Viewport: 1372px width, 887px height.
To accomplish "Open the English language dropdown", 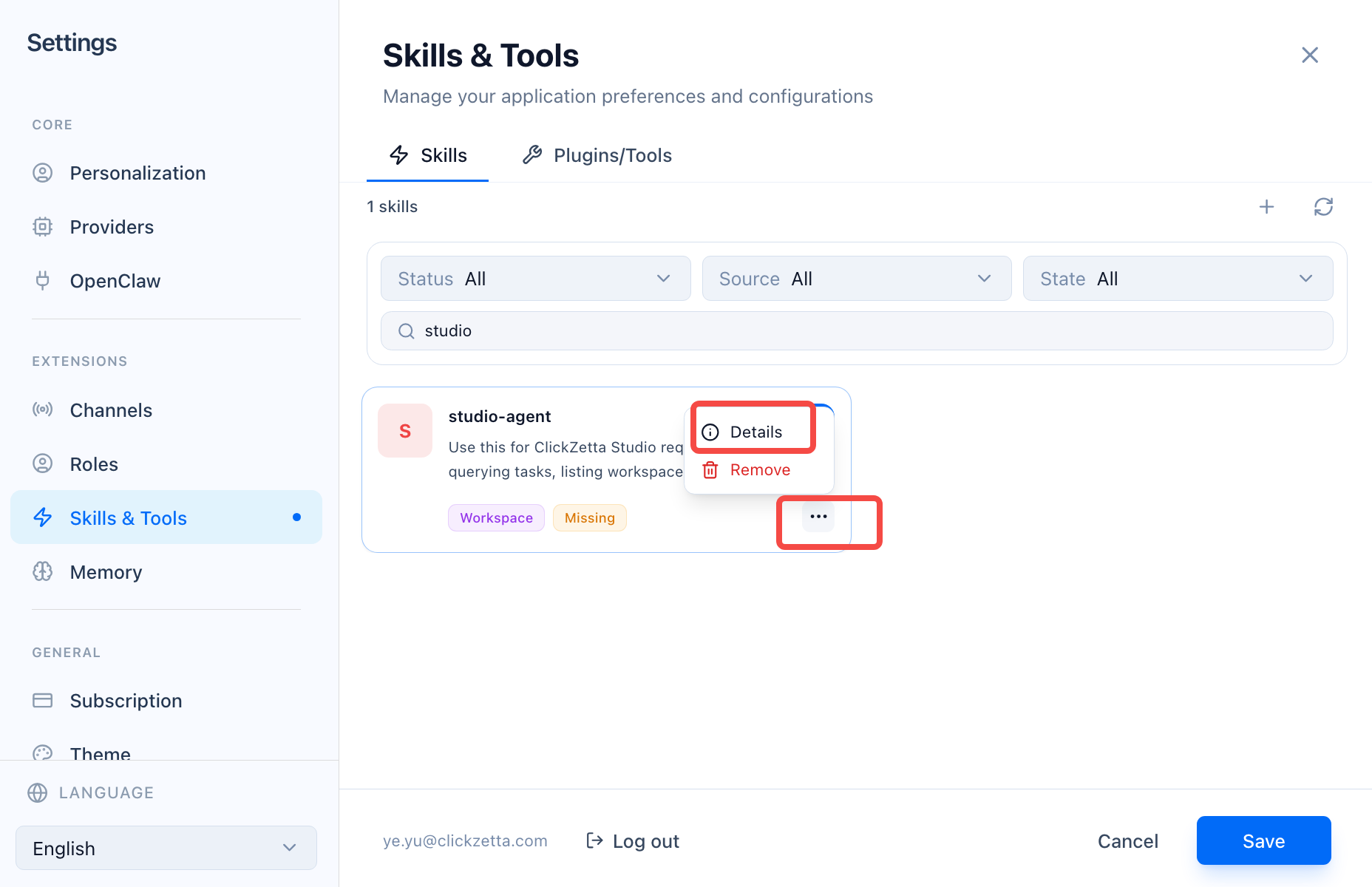I will tap(166, 849).
